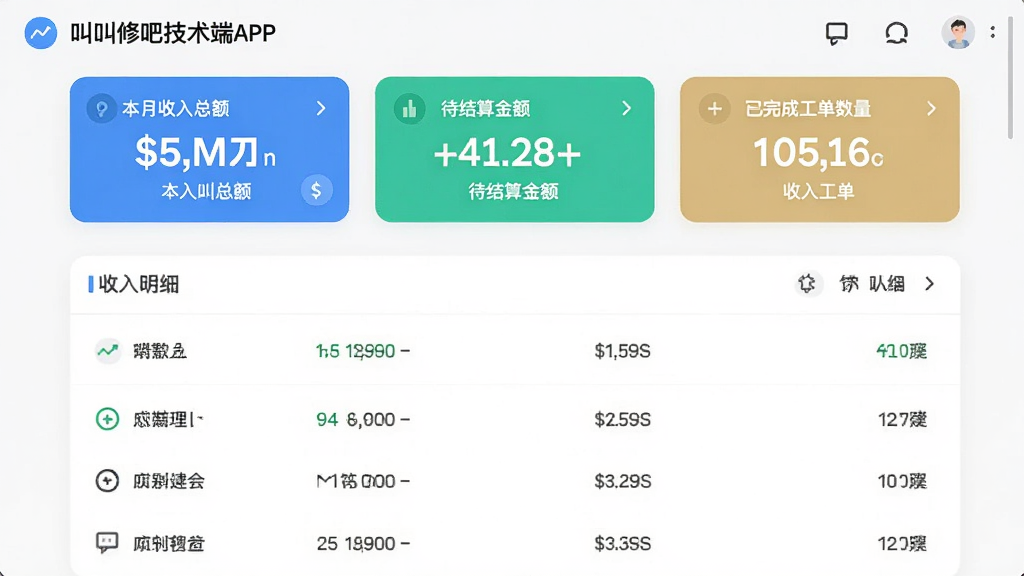Click the 叫叫修吧技术端APP title

click(x=173, y=33)
